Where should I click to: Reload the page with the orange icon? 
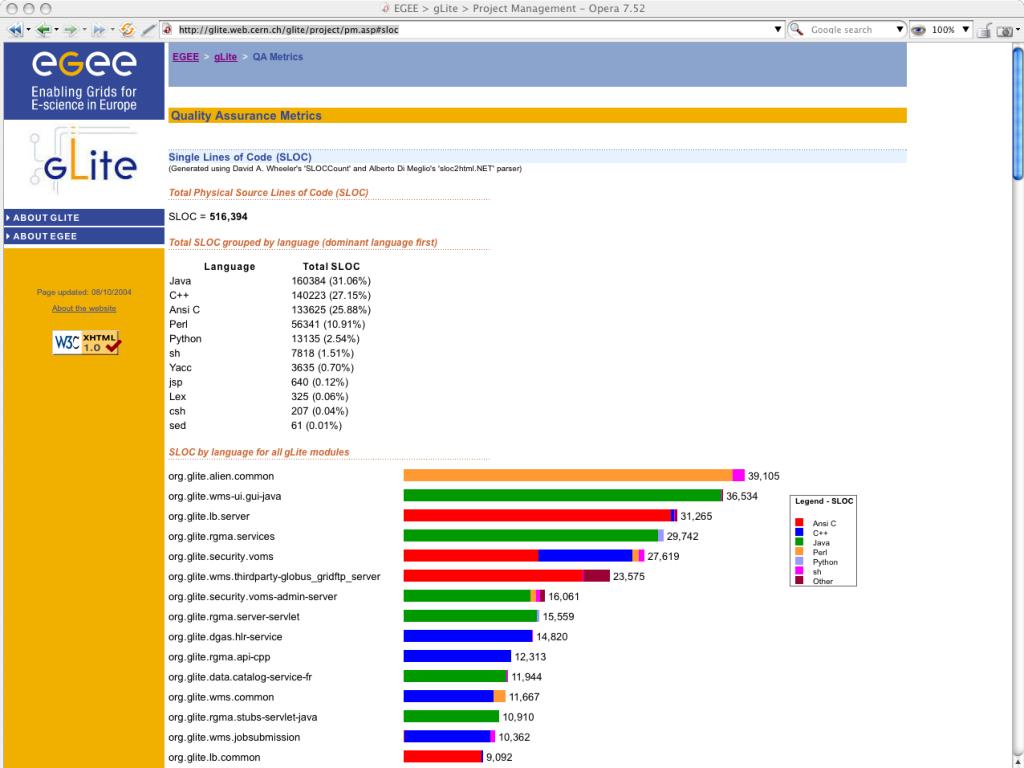pyautogui.click(x=127, y=29)
